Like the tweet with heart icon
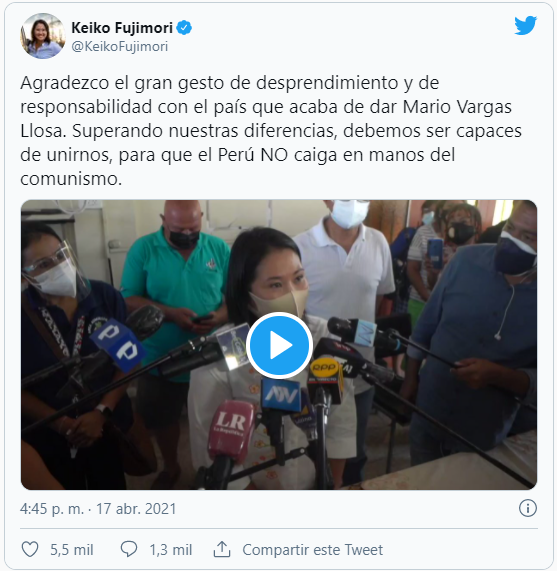Image resolution: width=557 pixels, height=571 pixels. click(x=30, y=549)
